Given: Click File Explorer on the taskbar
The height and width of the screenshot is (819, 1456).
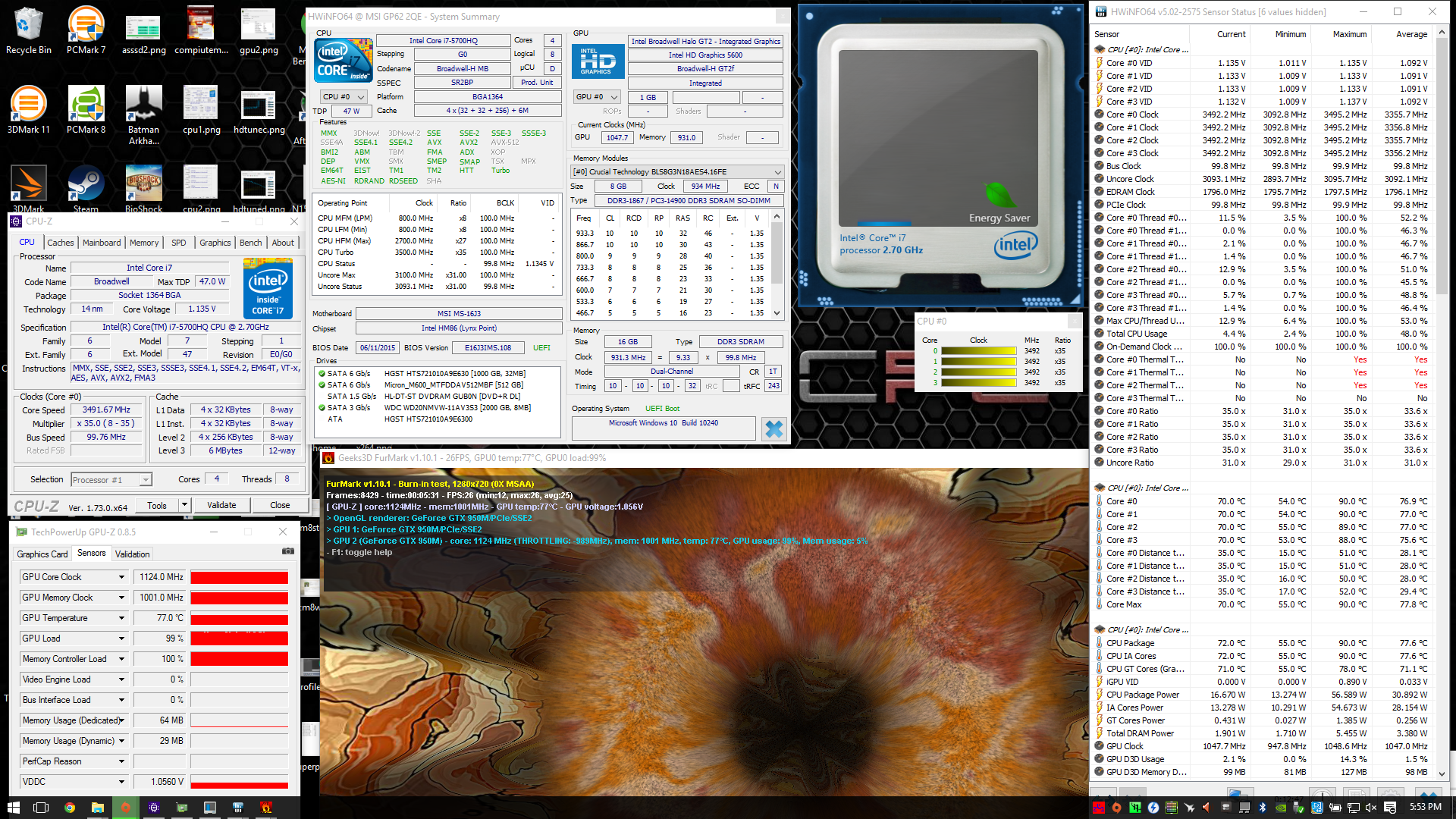Looking at the screenshot, I should pos(97,808).
